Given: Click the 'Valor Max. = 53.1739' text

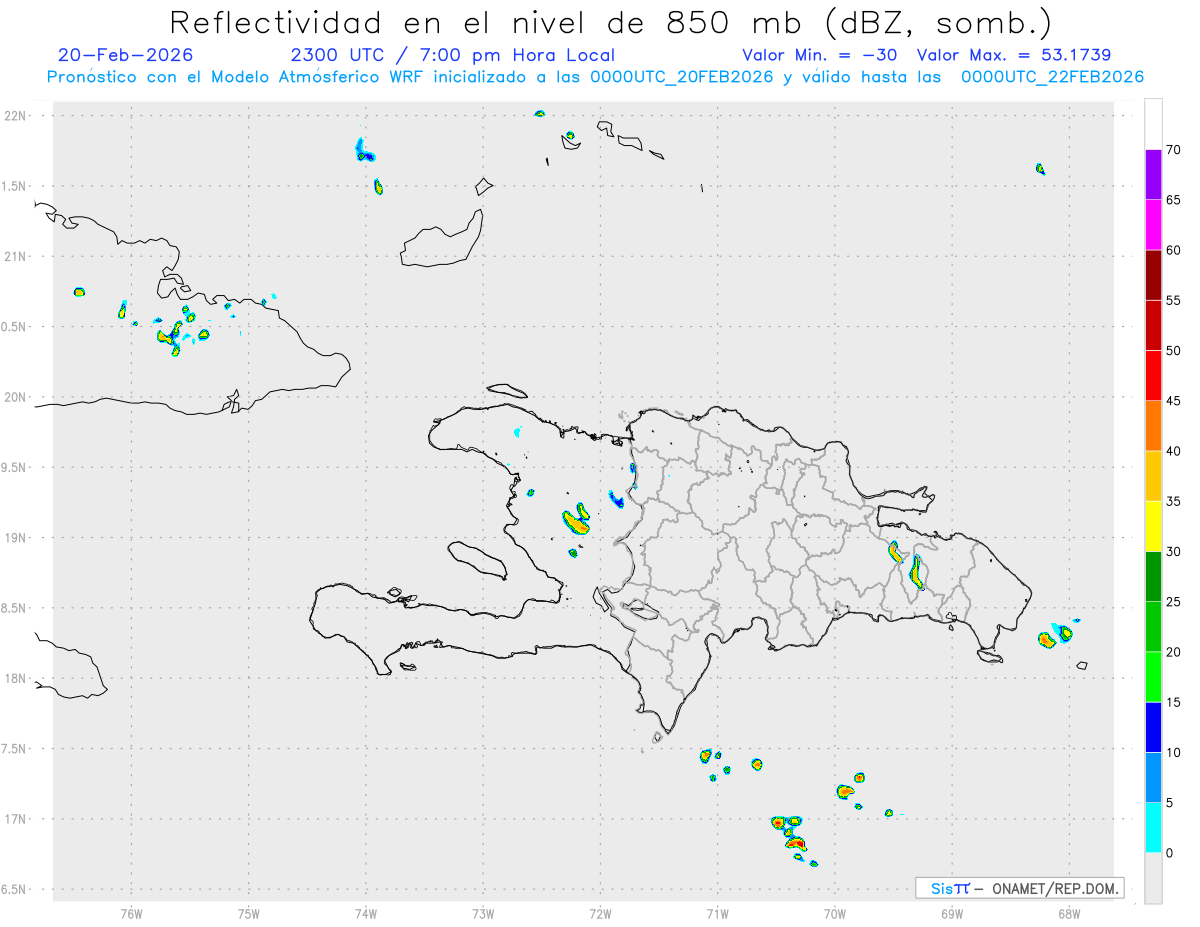Looking at the screenshot, I should click(x=1014, y=55).
